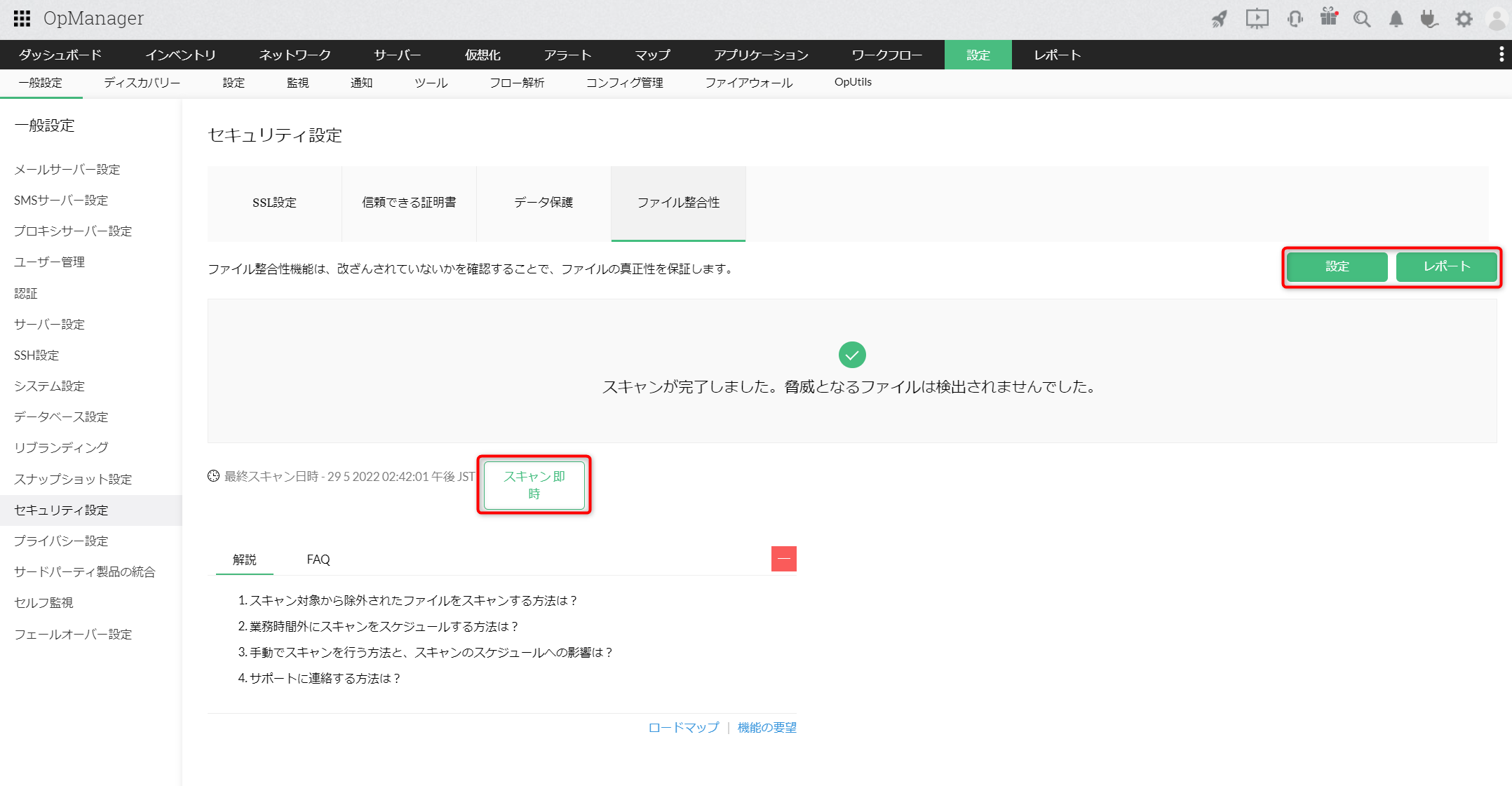The height and width of the screenshot is (786, 1512).
Task: Open the gear quick settings icon
Action: pos(1464,19)
